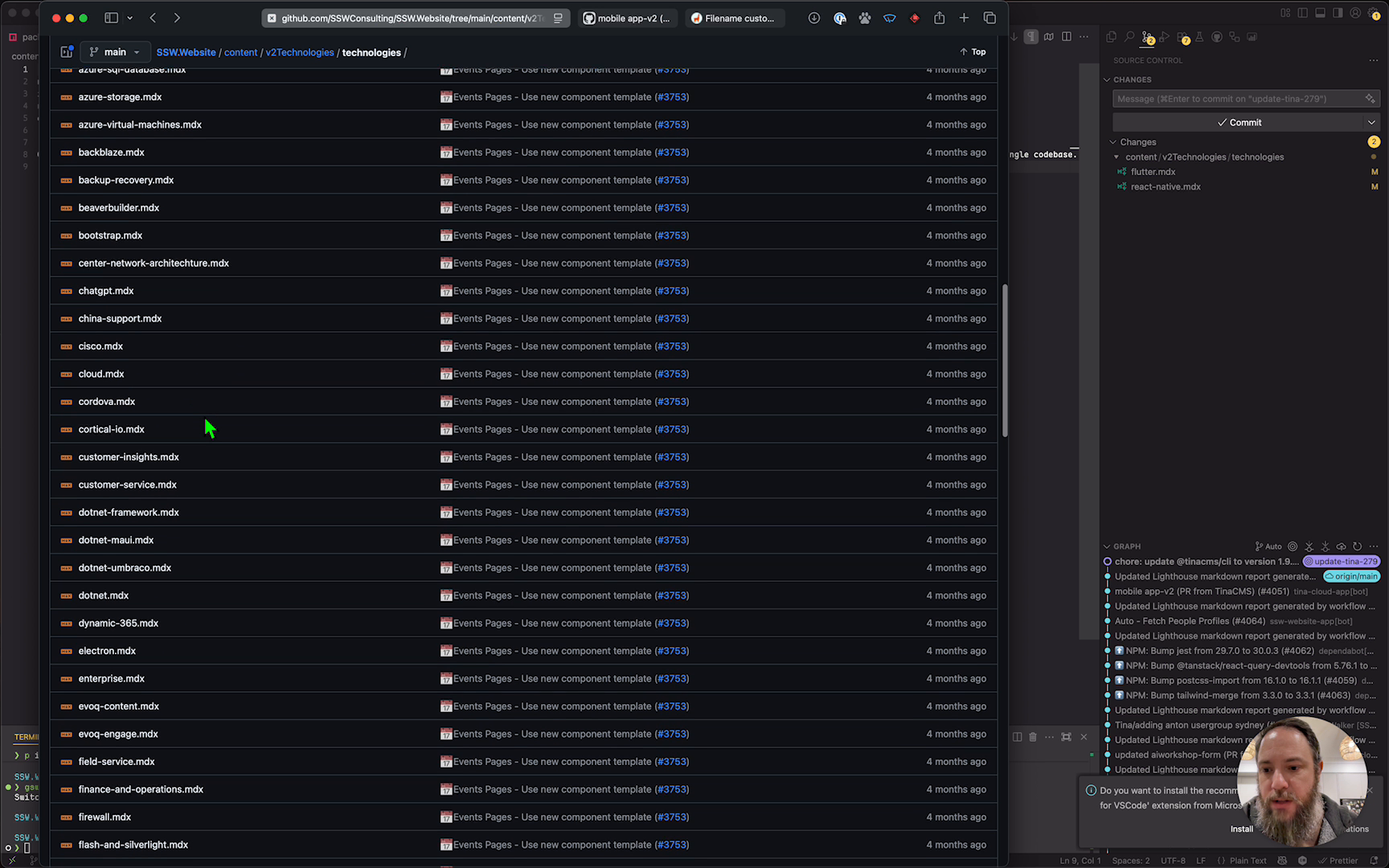The height and width of the screenshot is (868, 1389).
Task: Select Source Control icon with badge 2
Action: [1148, 37]
